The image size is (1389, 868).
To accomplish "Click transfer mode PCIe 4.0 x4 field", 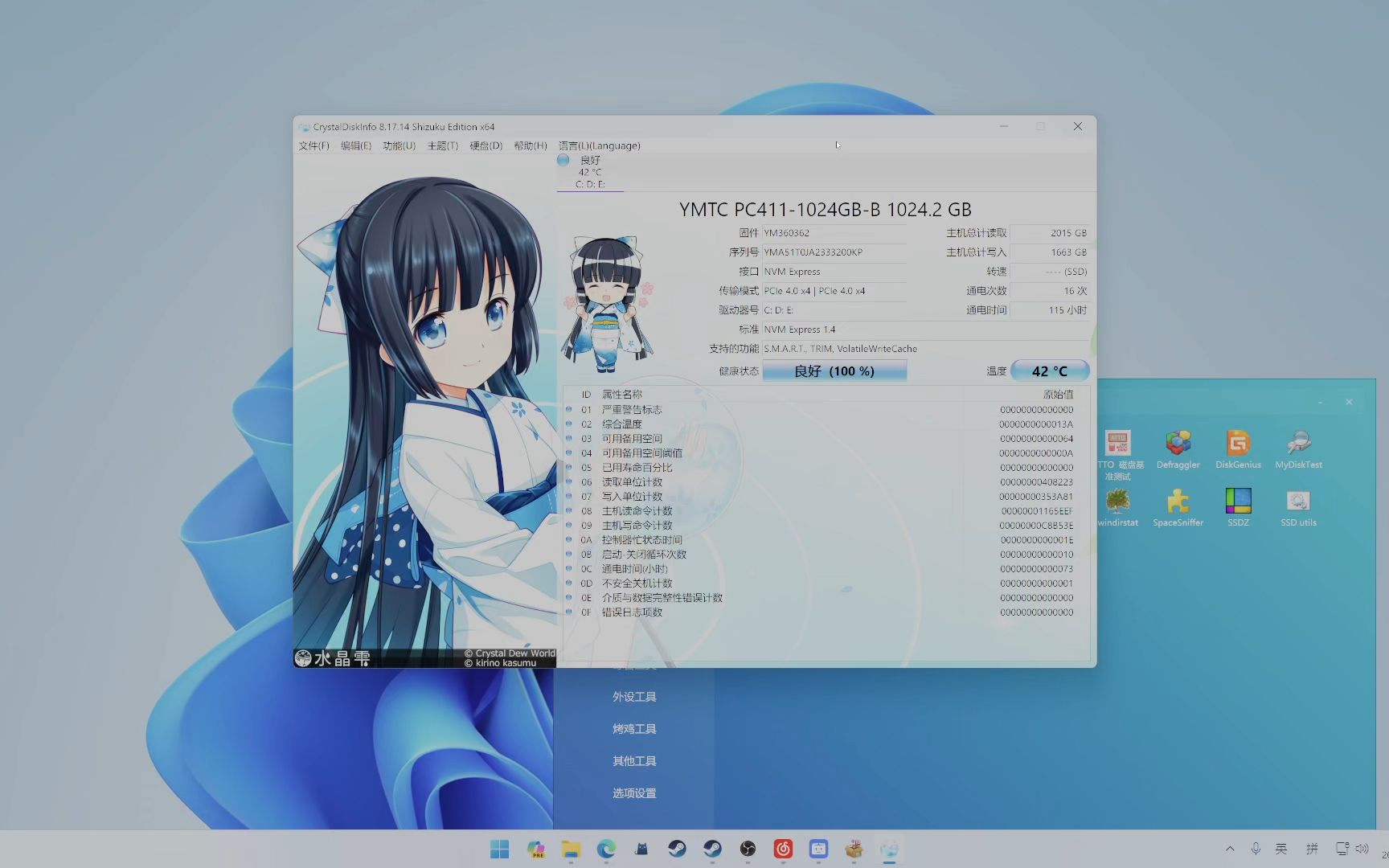I will [834, 291].
